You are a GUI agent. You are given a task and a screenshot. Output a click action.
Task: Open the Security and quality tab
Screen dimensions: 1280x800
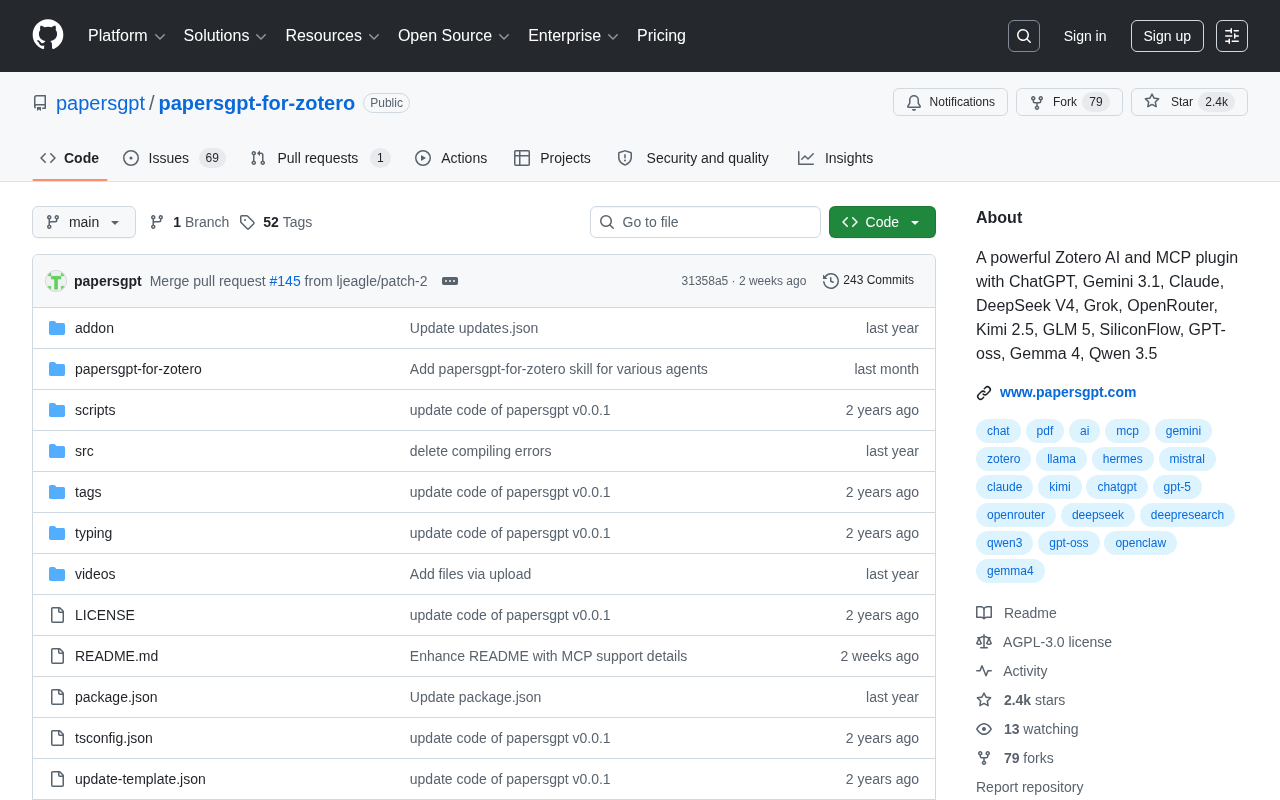click(x=693, y=158)
